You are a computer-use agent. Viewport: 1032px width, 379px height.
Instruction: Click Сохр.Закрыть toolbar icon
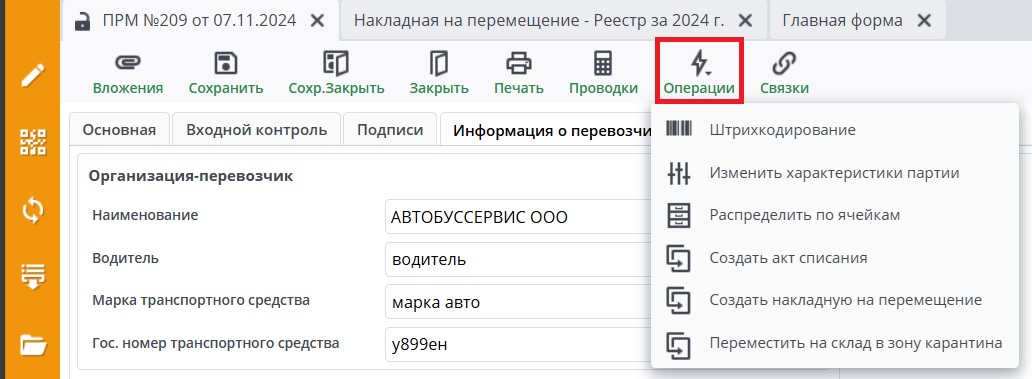(x=336, y=64)
